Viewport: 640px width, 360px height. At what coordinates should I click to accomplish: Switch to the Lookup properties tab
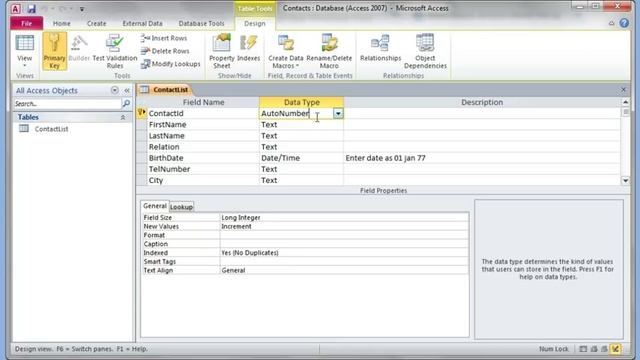[x=181, y=207]
